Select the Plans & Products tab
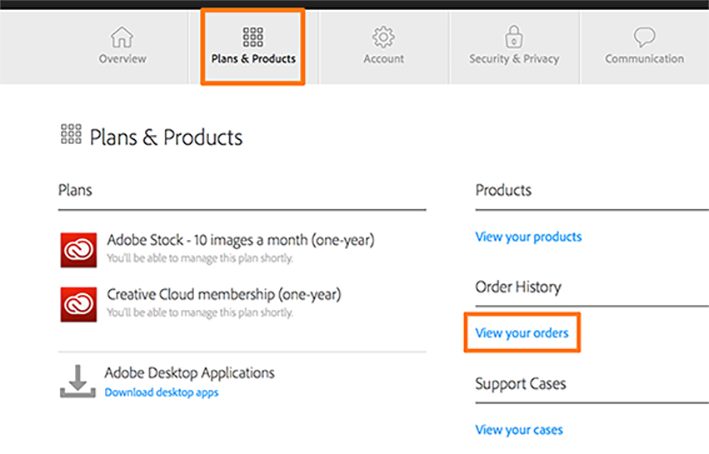 point(253,59)
